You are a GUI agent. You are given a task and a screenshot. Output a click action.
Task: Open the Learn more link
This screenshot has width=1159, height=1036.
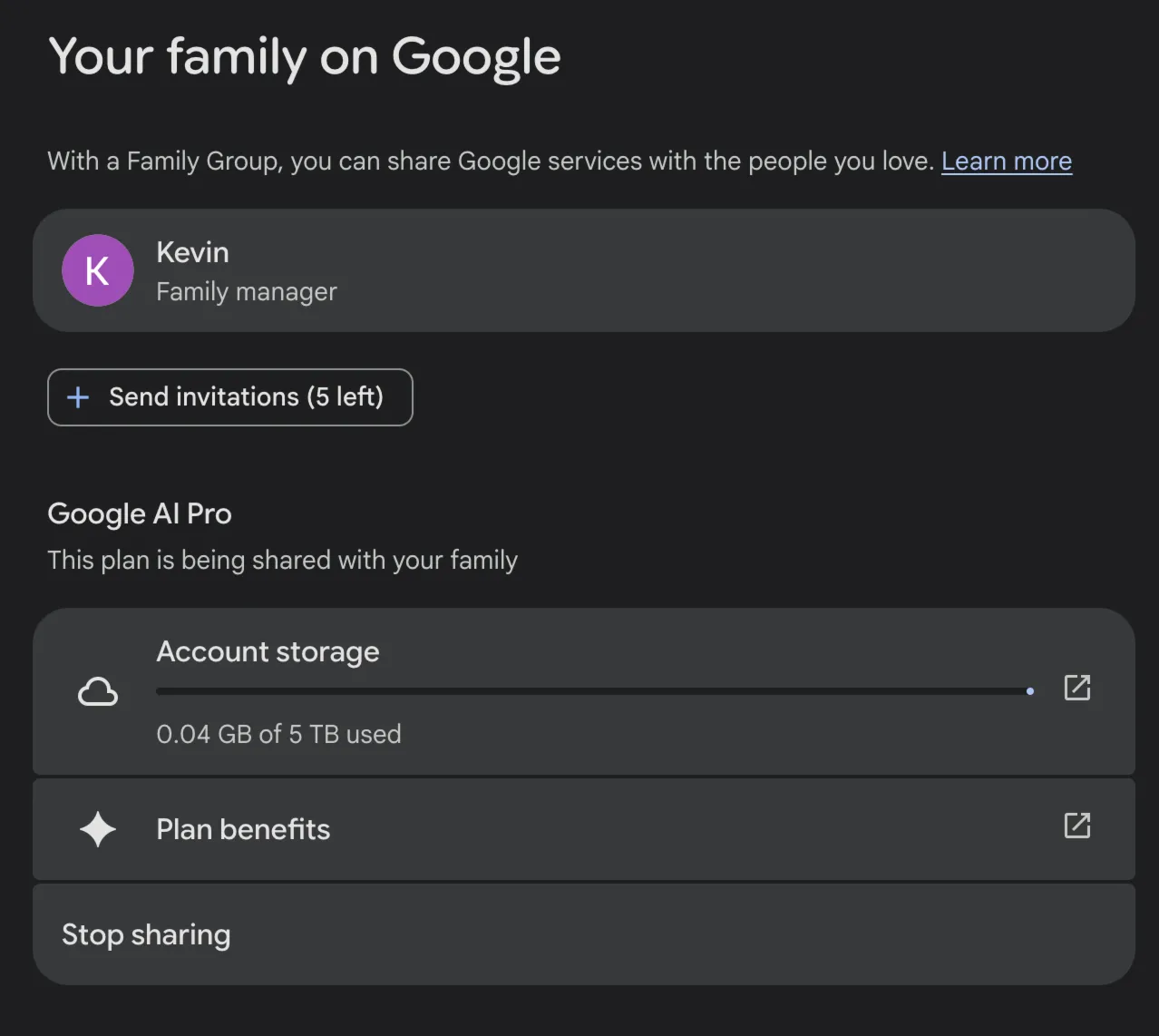click(x=1007, y=161)
